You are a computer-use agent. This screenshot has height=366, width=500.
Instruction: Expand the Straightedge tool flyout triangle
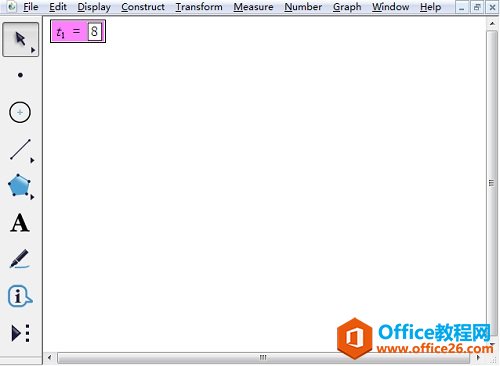32,160
